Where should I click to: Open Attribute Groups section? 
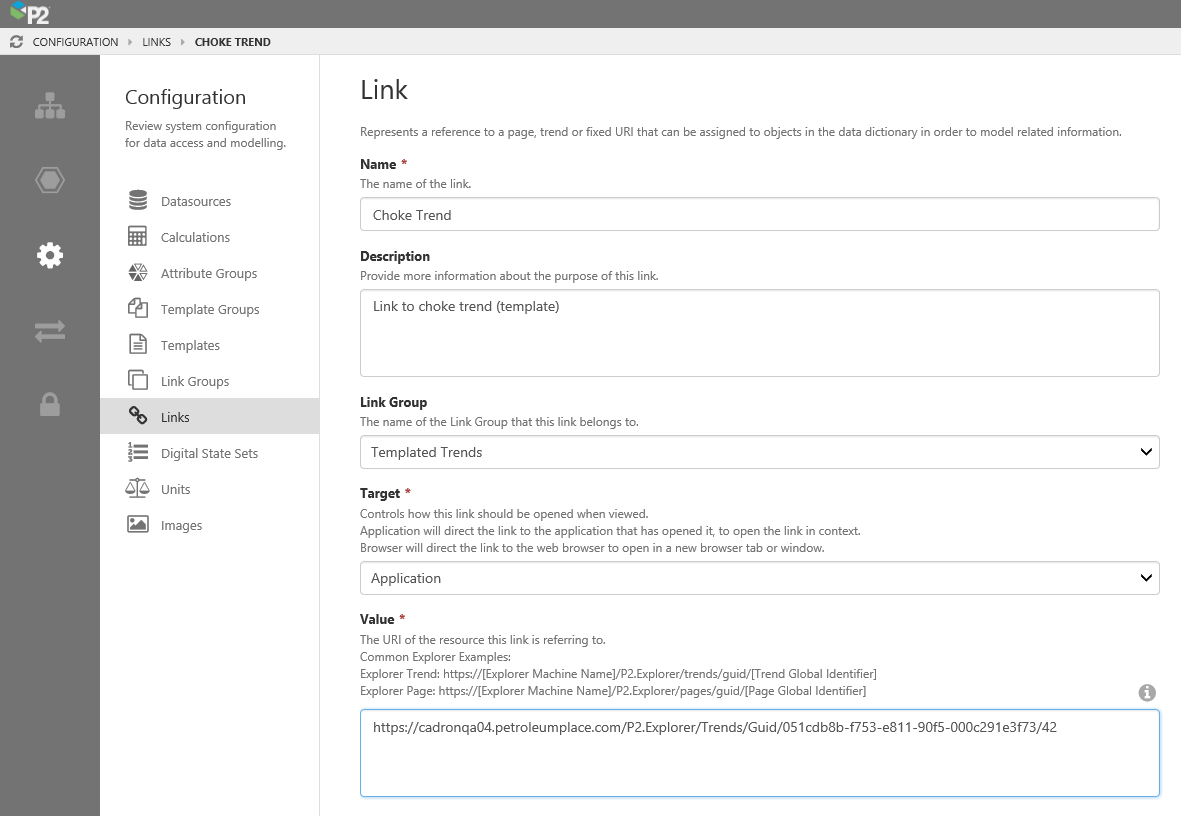(208, 273)
